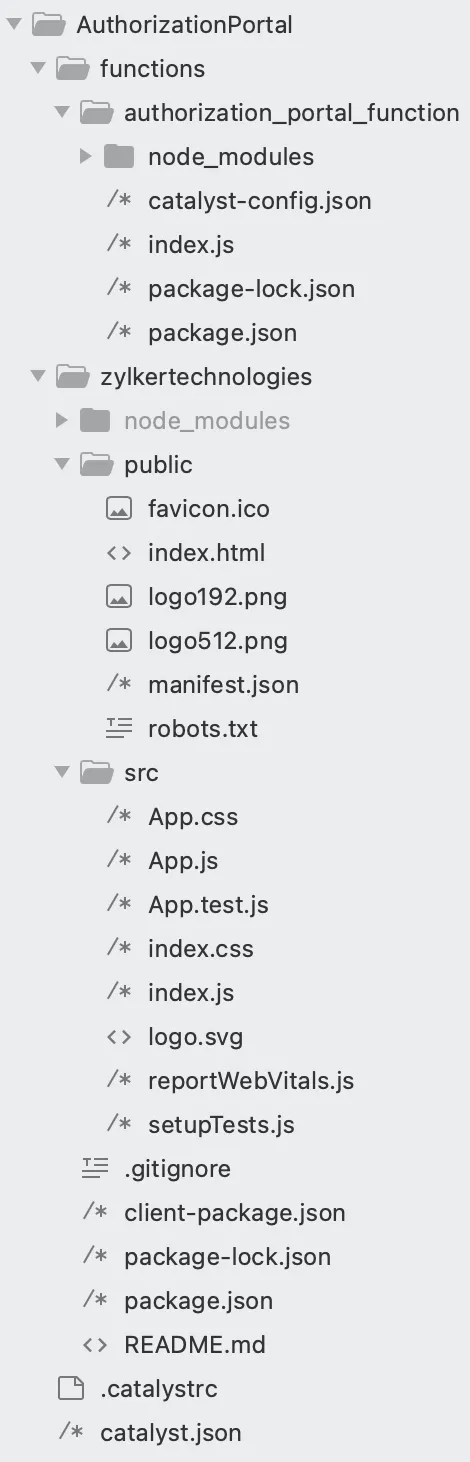Open reportWebVitals.js file
This screenshot has width=470, height=1462.
[x=251, y=1081]
